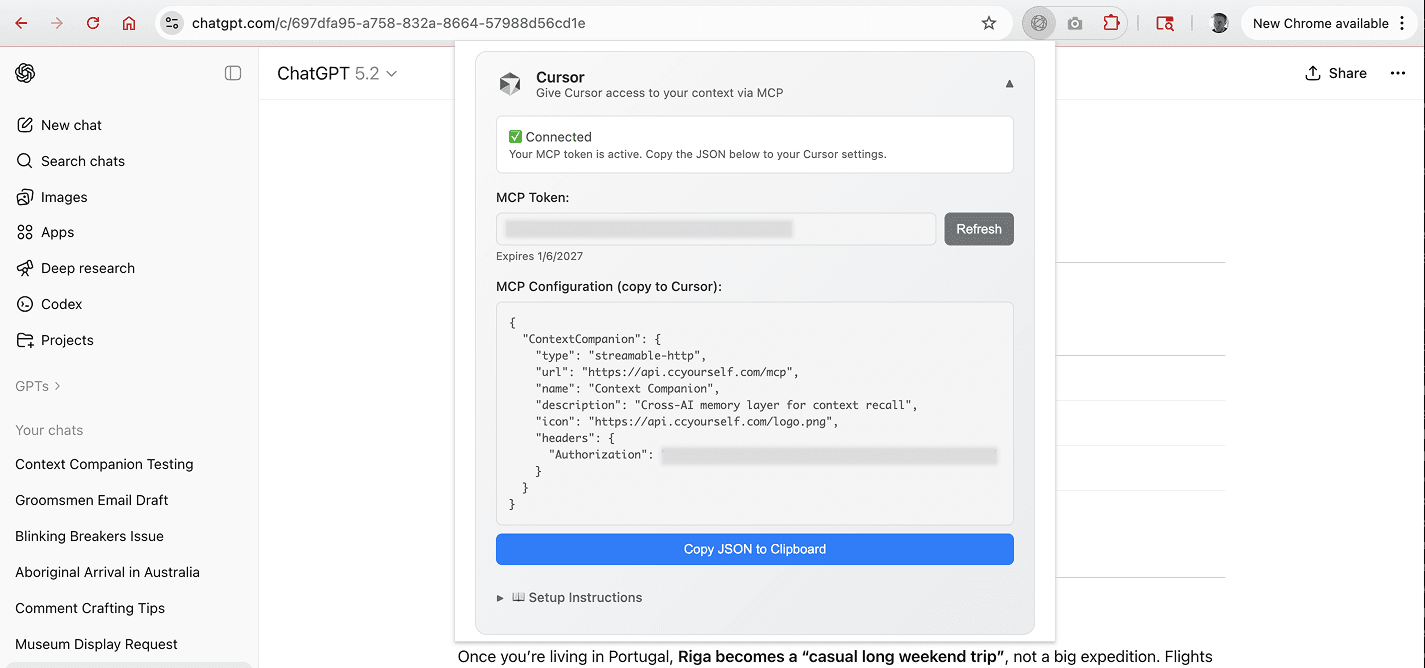Open the three-dot options menu

(x=1397, y=73)
